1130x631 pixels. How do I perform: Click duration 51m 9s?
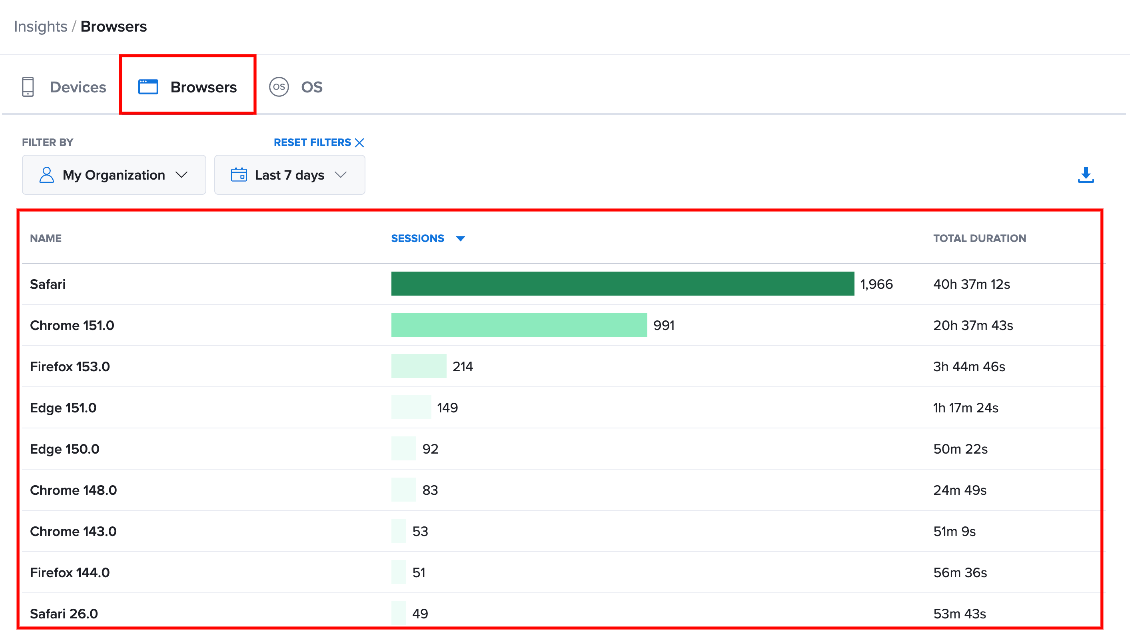[x=955, y=531]
